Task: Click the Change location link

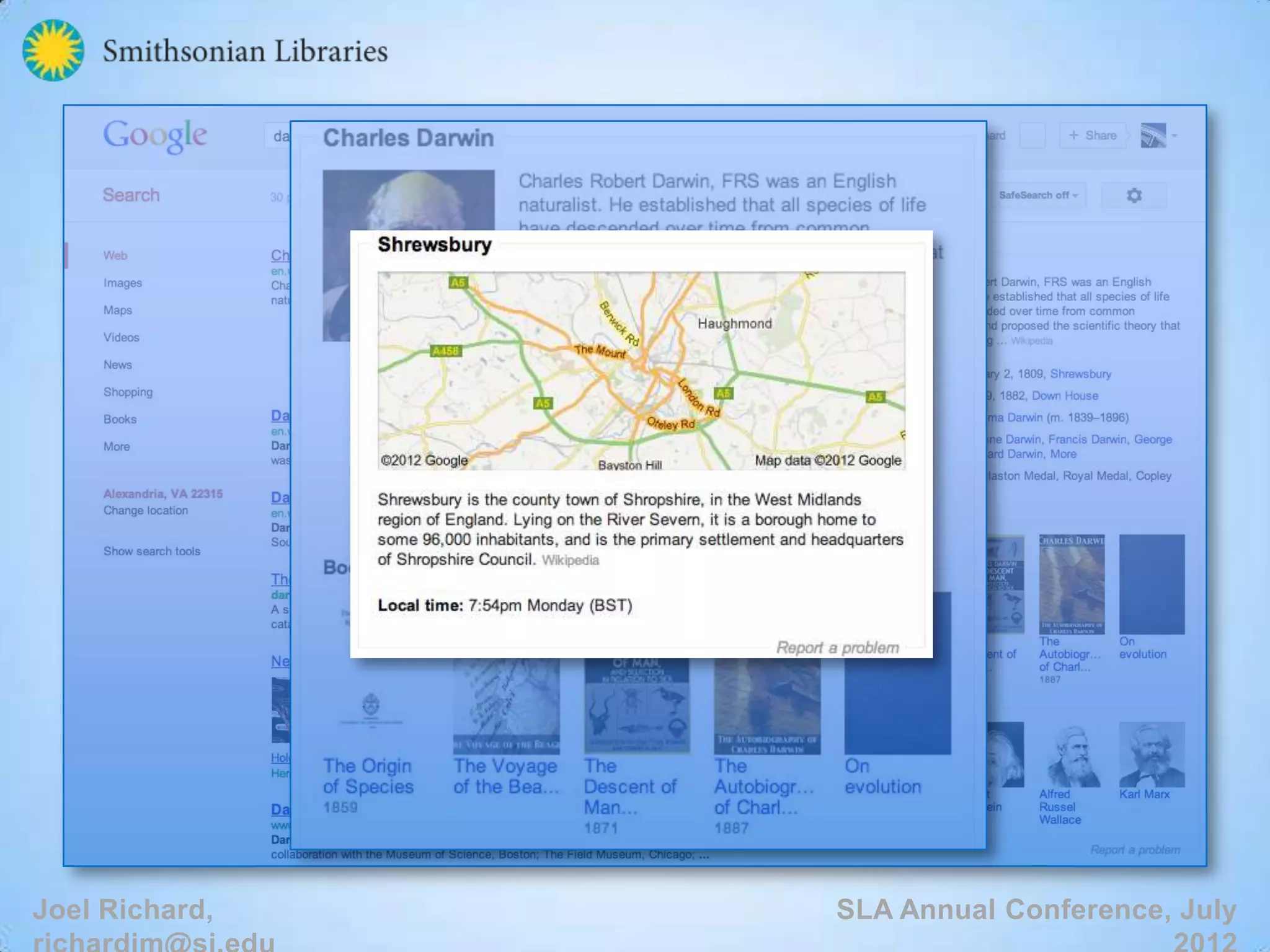Action: point(146,510)
